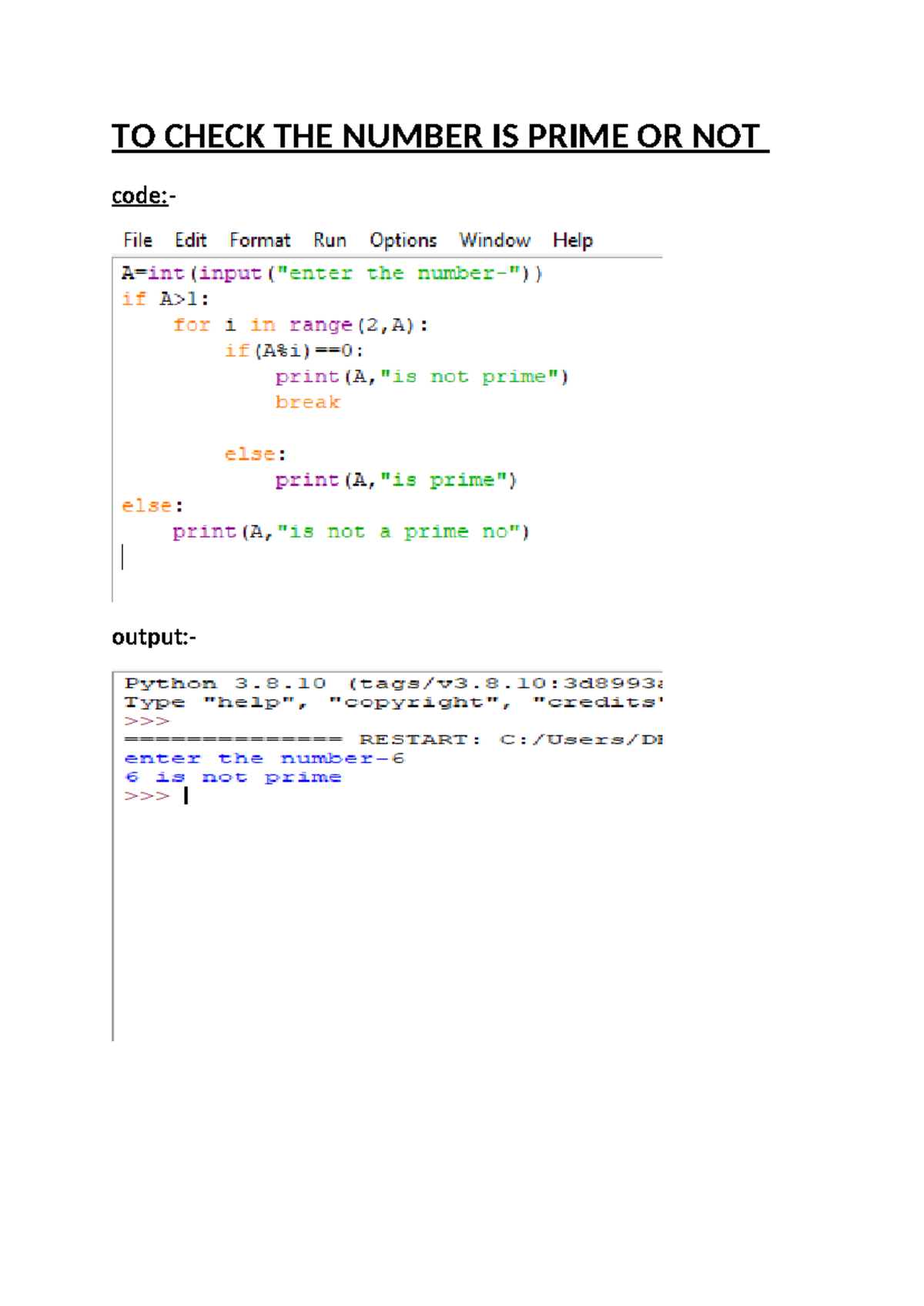This screenshot has height=1306, width=924.
Task: Open the Format menu
Action: [259, 240]
